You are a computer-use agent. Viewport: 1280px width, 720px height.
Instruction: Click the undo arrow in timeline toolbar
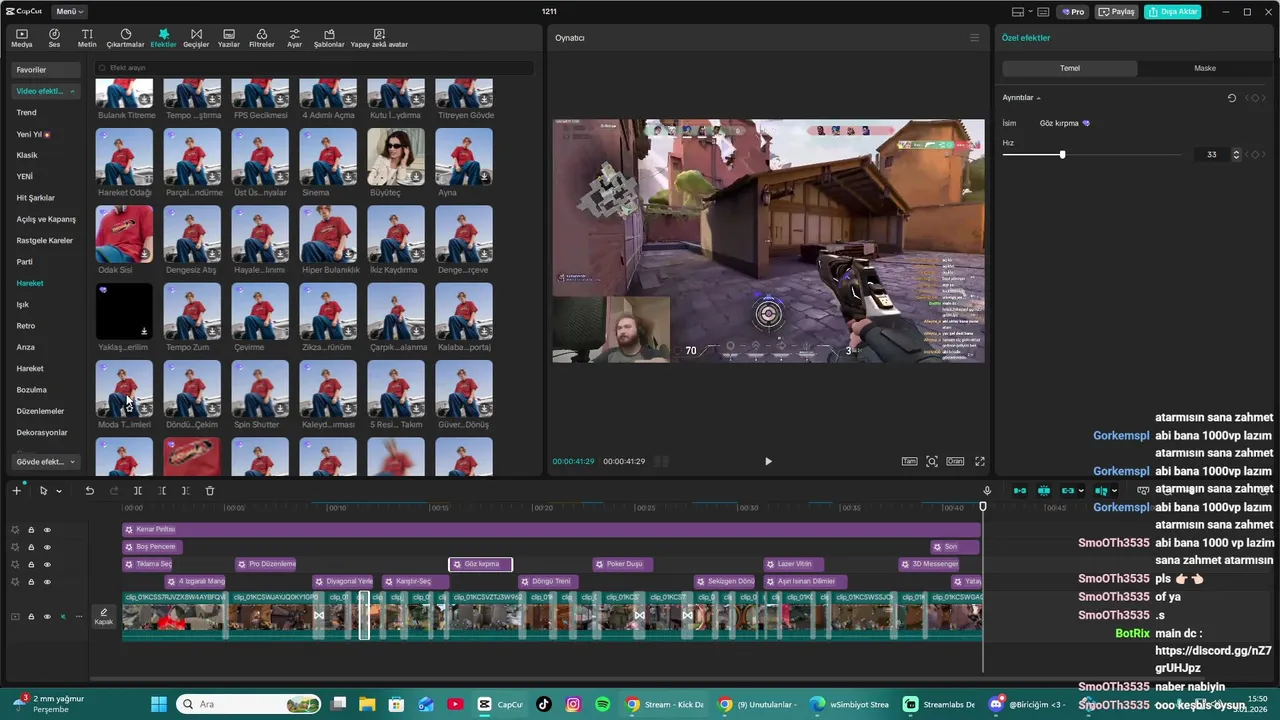point(89,491)
